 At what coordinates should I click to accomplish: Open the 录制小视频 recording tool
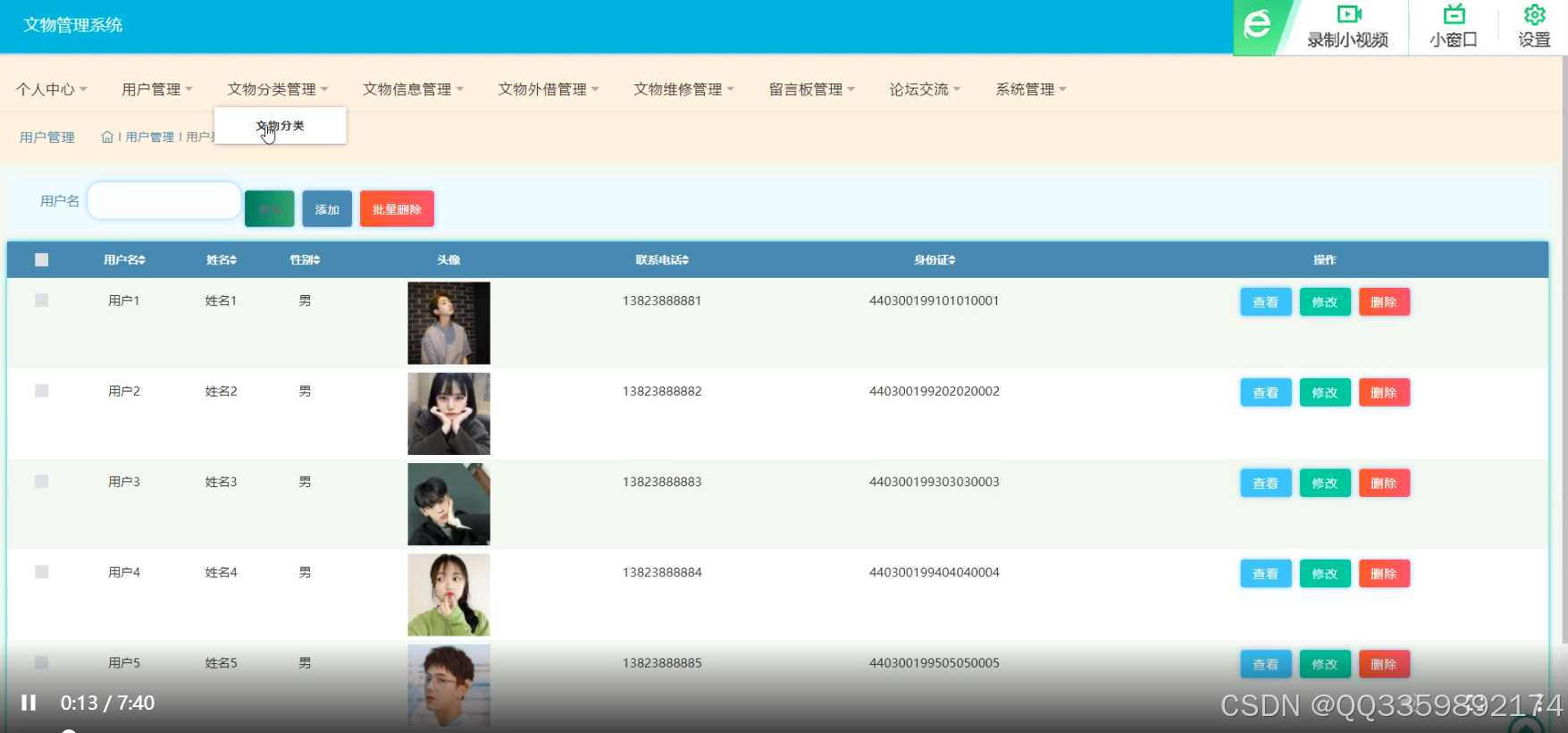click(1347, 27)
